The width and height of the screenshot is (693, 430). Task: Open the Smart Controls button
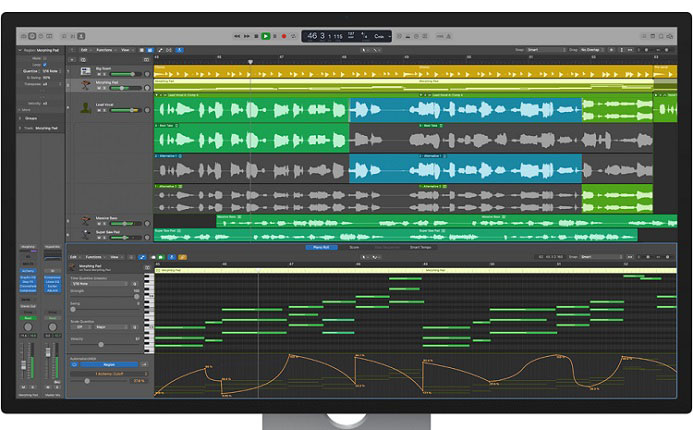click(x=64, y=36)
